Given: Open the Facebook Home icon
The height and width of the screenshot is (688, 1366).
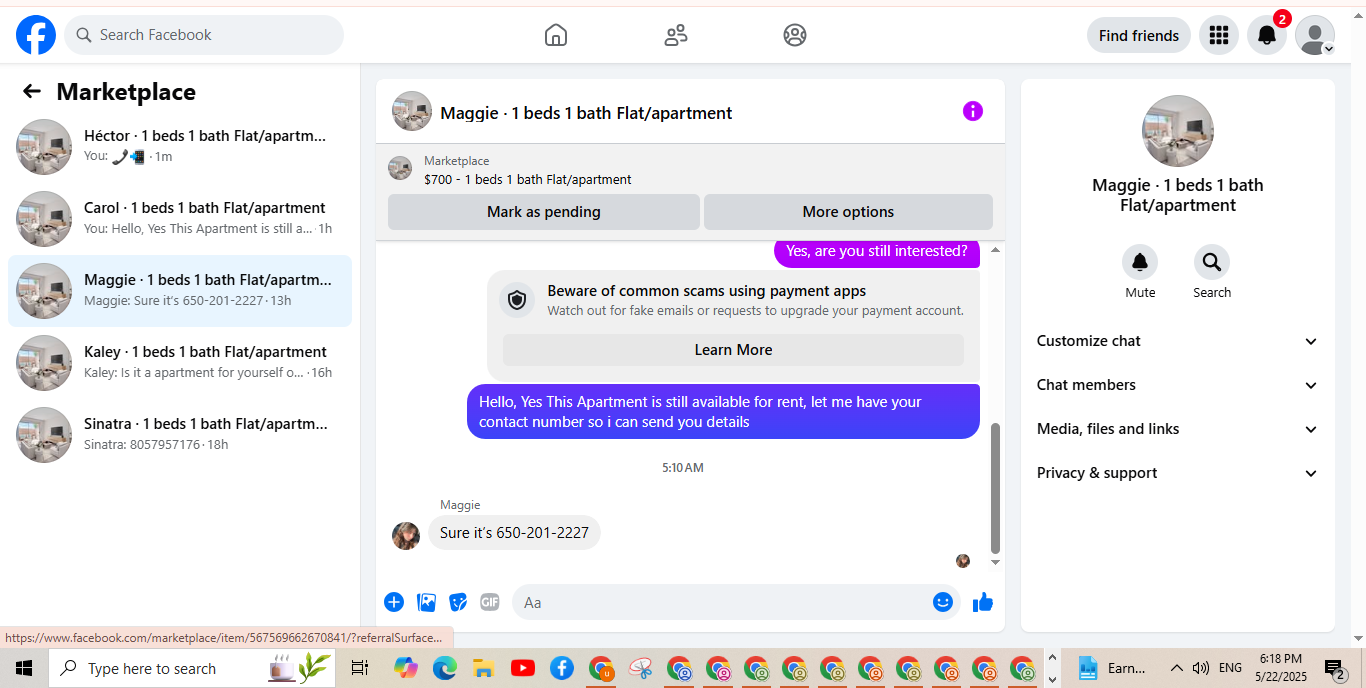Looking at the screenshot, I should click(556, 35).
